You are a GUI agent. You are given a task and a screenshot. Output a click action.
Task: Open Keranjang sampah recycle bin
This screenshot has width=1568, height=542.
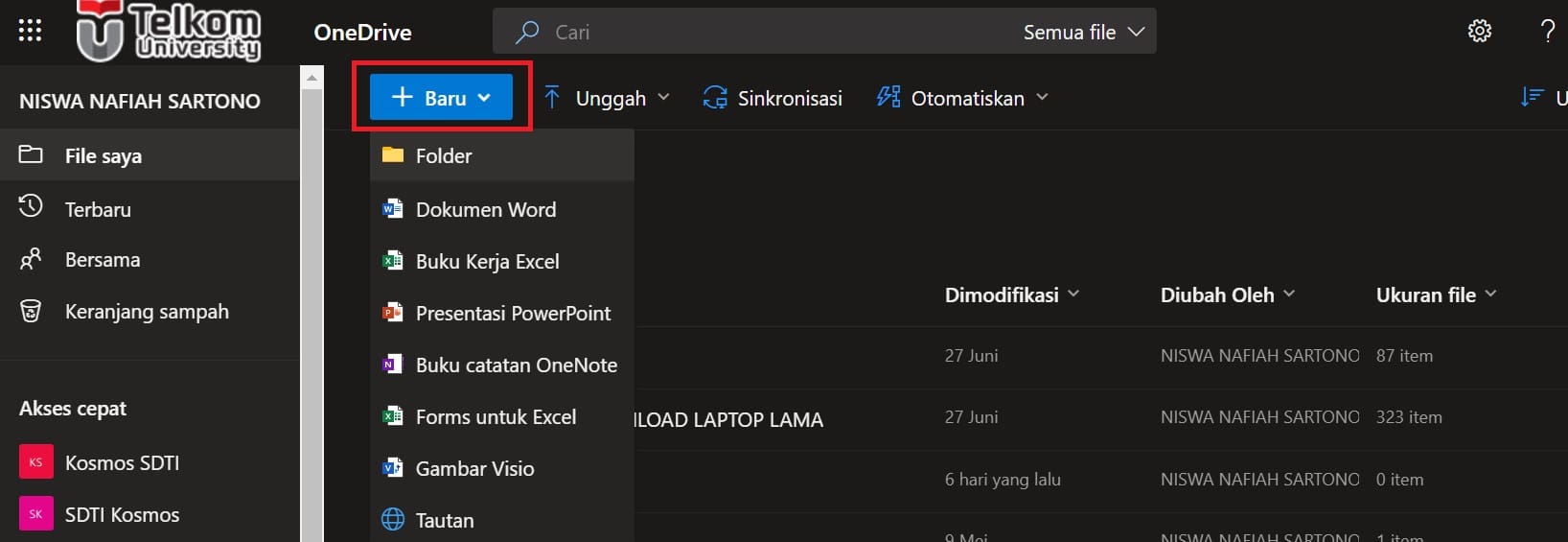pyautogui.click(x=146, y=312)
